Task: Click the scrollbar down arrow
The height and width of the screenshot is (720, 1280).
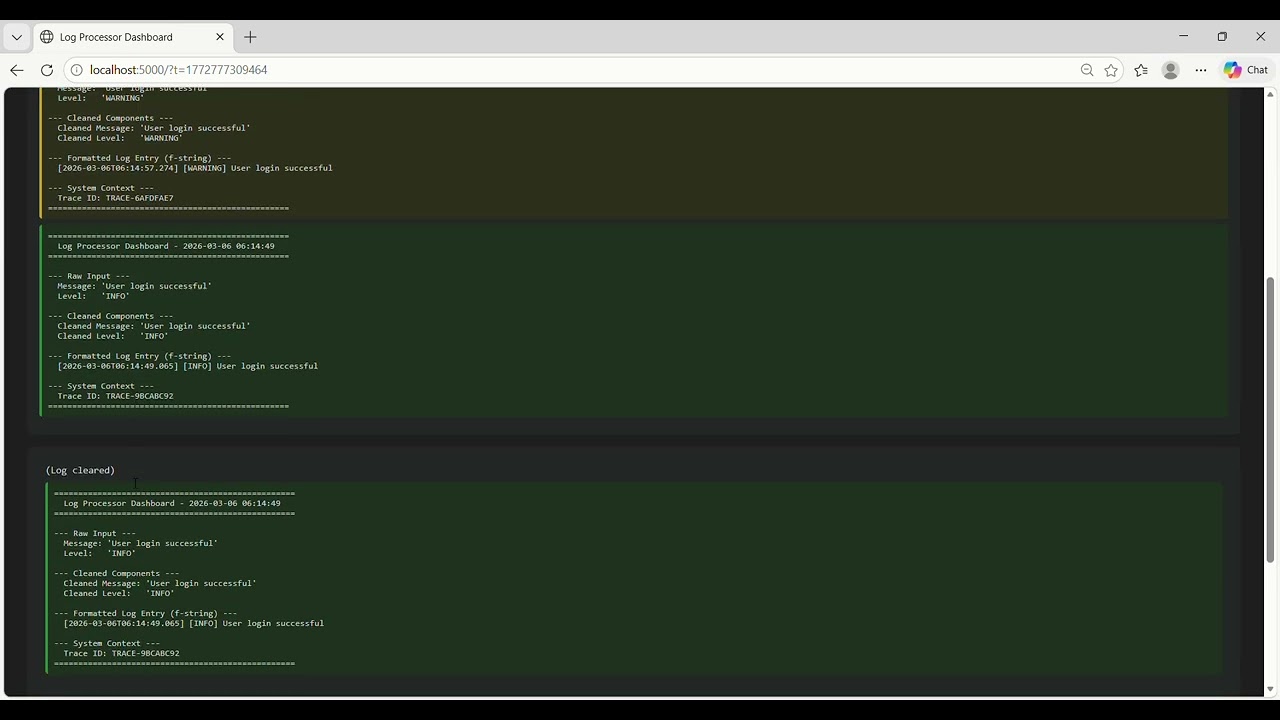Action: click(1271, 689)
